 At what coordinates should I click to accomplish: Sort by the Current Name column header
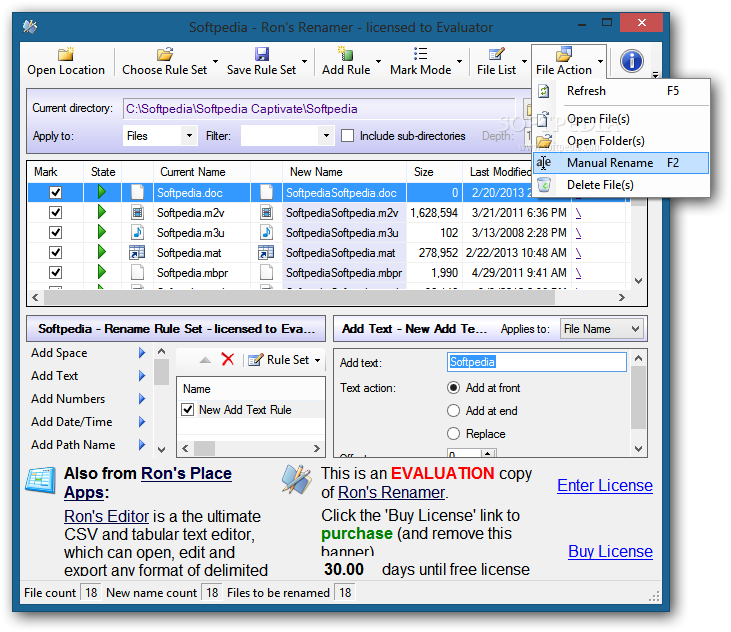point(193,172)
